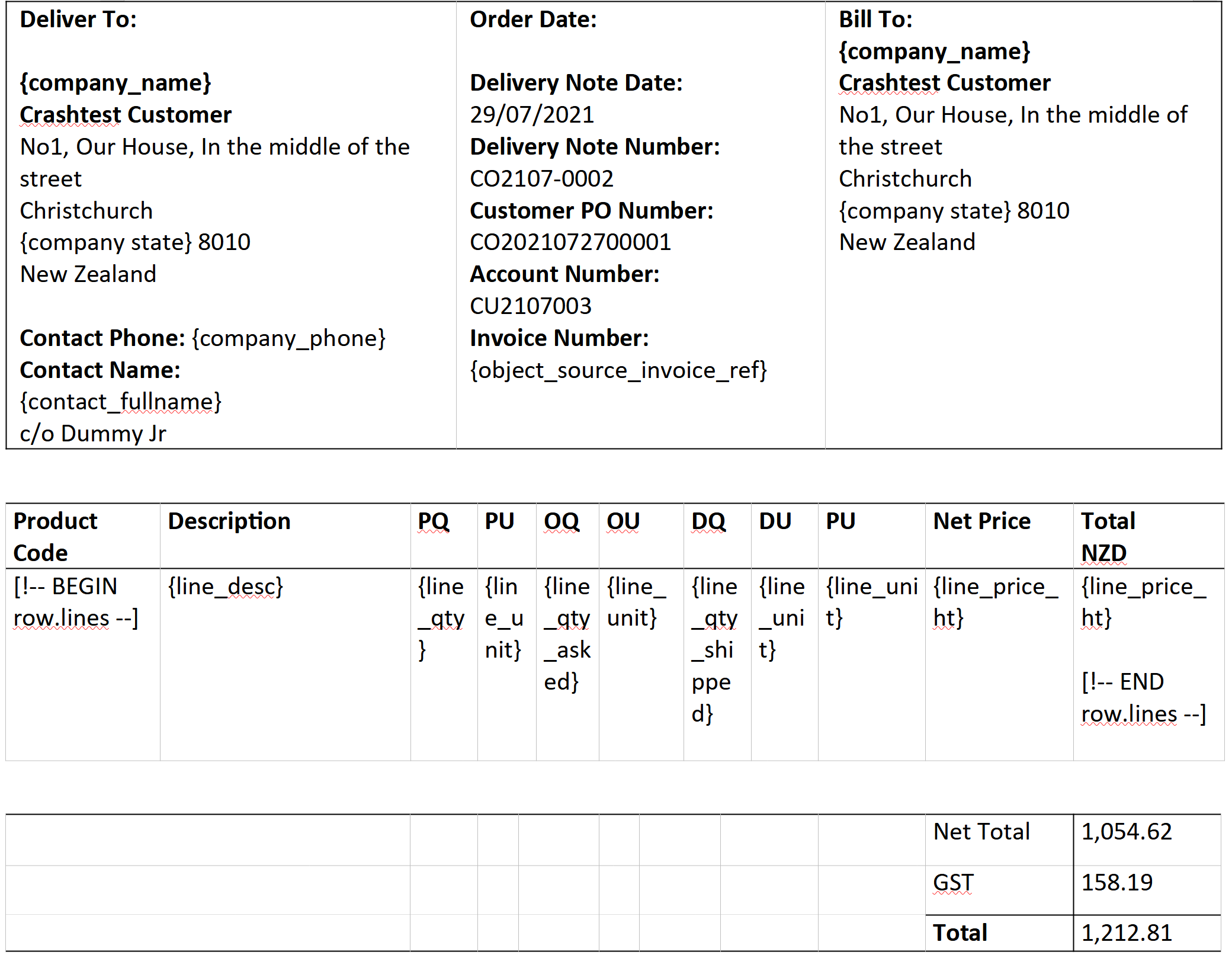Click the Order Date label
The width and height of the screenshot is (1232, 958).
point(532,20)
